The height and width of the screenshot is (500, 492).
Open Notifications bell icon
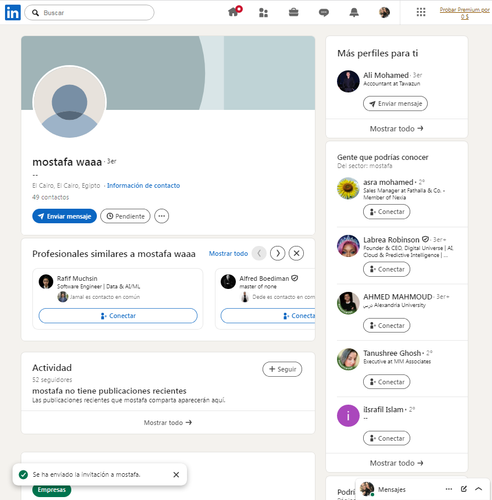pyautogui.click(x=354, y=13)
